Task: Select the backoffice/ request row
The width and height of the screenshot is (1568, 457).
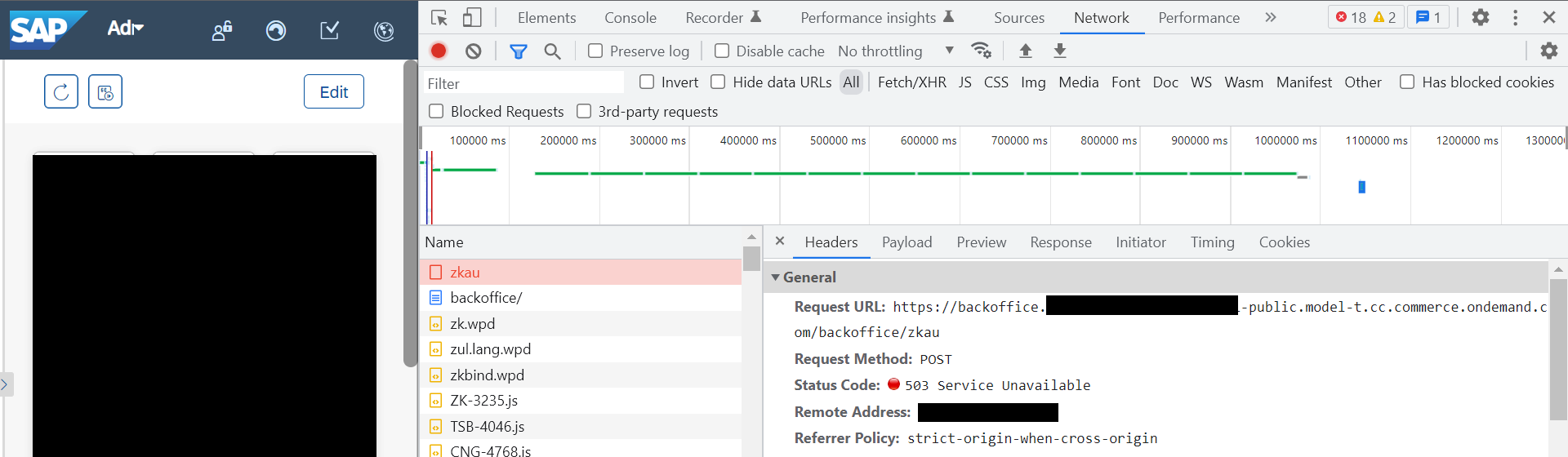Action: (x=581, y=298)
